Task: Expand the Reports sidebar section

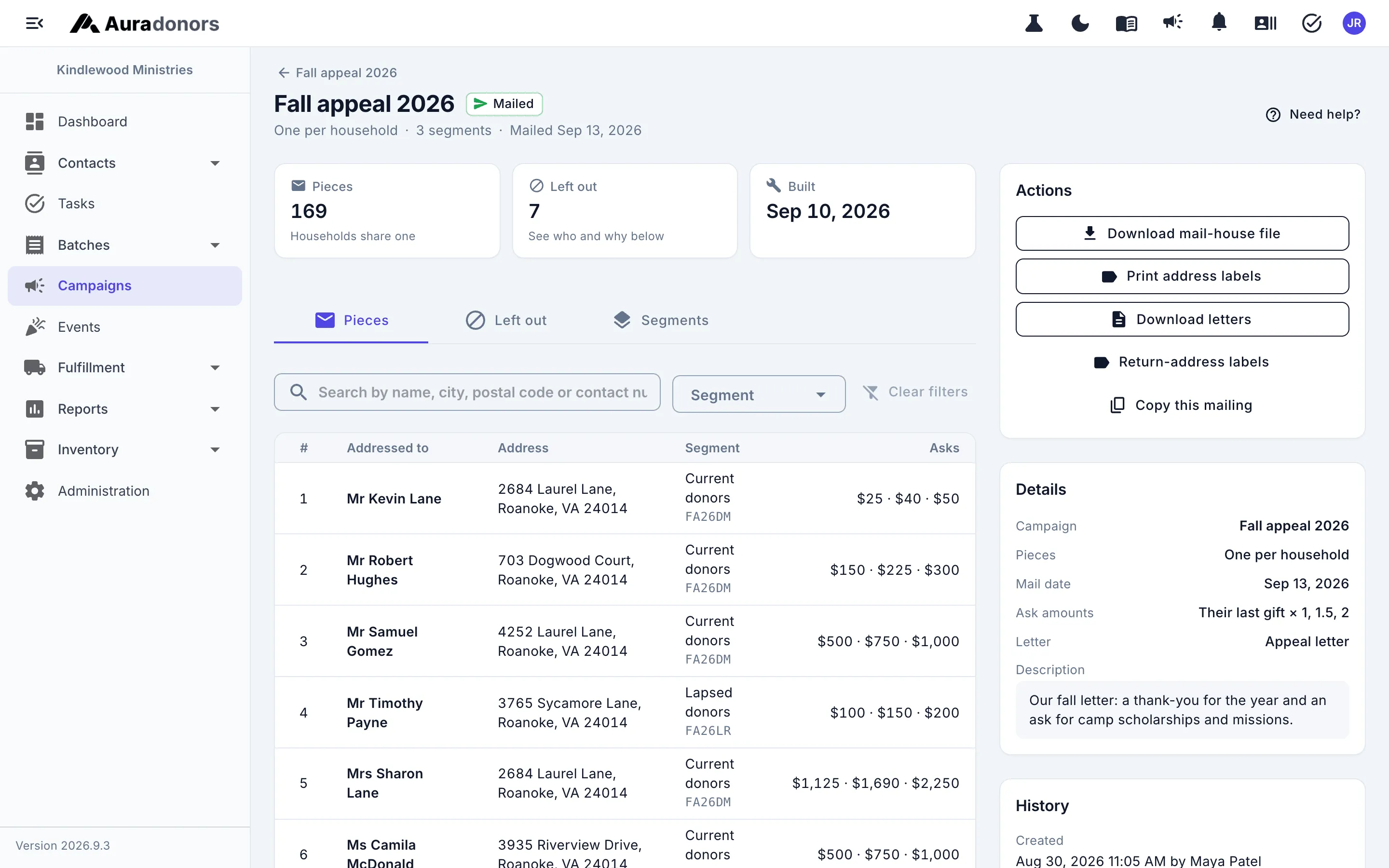Action: 124,409
